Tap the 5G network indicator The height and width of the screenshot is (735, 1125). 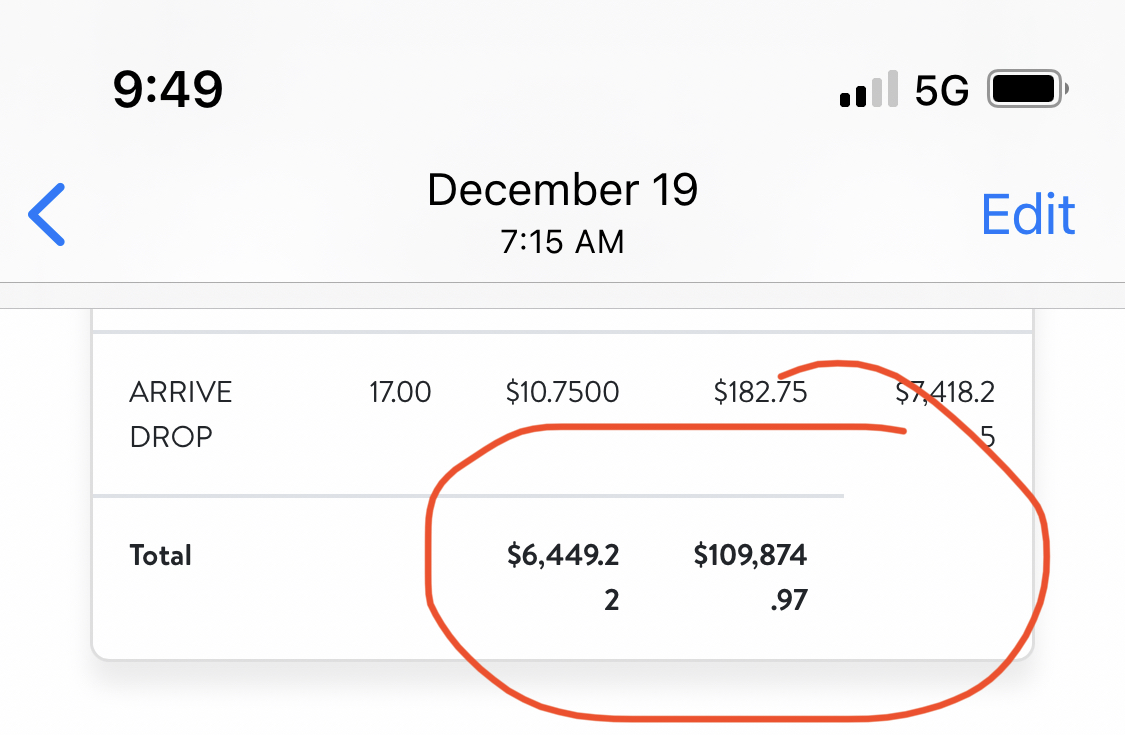[942, 91]
